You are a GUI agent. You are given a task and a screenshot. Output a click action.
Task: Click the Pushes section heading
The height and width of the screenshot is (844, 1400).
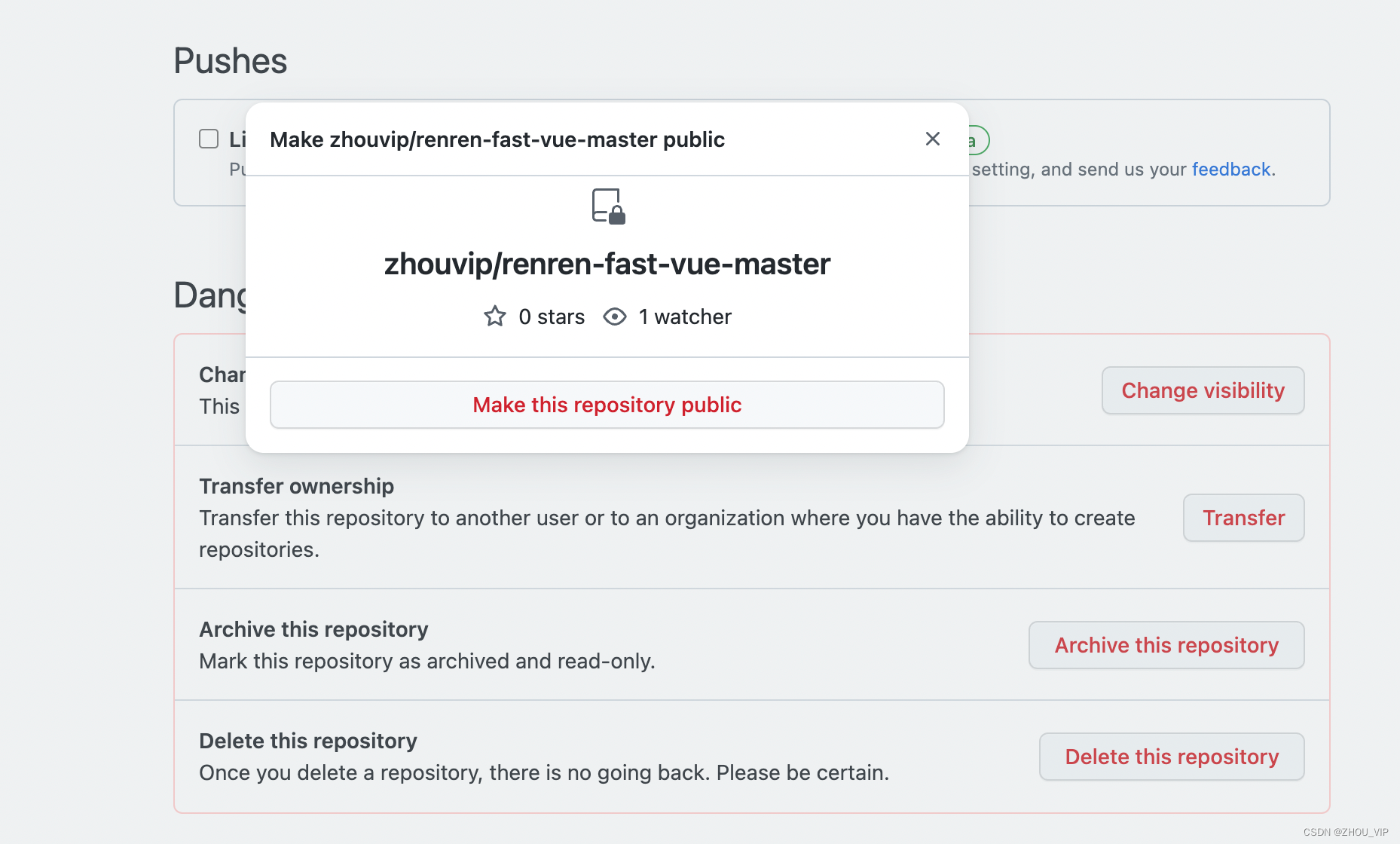(x=230, y=61)
